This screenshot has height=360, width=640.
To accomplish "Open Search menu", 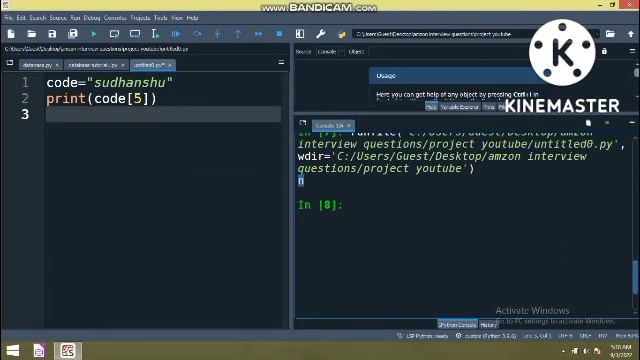I will [x=38, y=18].
